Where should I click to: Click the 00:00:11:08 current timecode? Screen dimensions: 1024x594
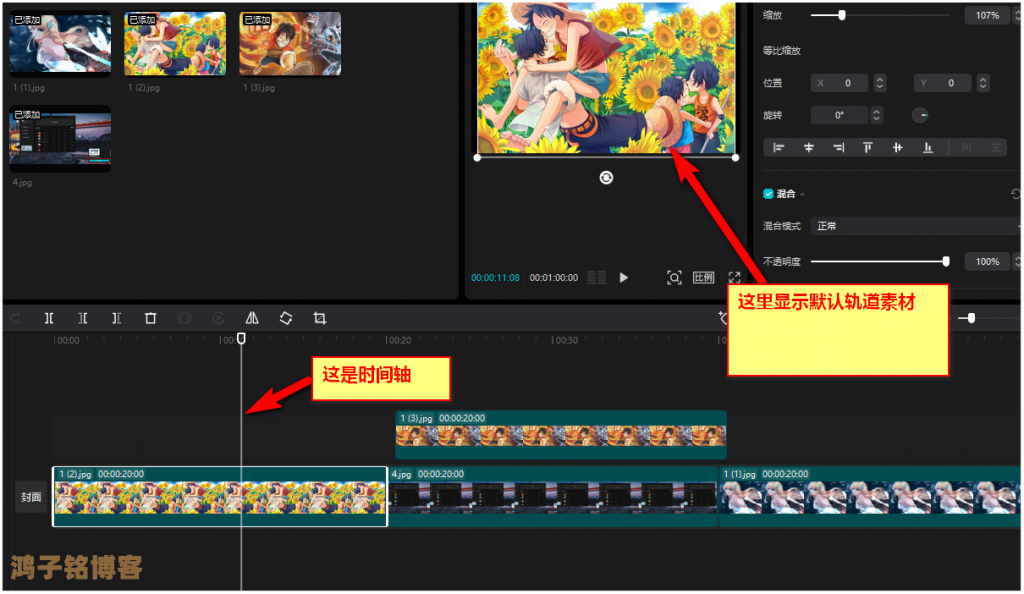pos(495,277)
